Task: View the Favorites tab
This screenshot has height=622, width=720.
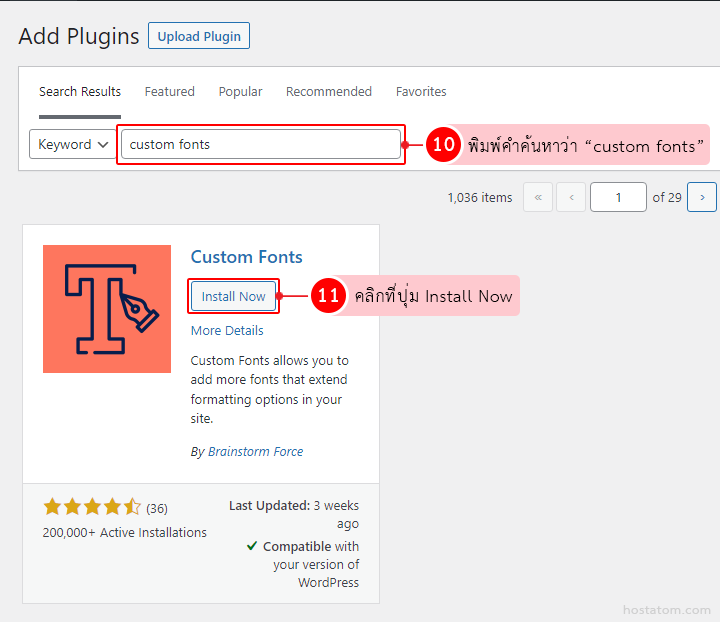Action: pyautogui.click(x=421, y=92)
